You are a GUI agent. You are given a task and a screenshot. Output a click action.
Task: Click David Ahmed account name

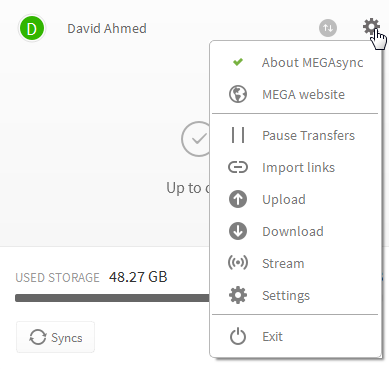[x=107, y=28]
